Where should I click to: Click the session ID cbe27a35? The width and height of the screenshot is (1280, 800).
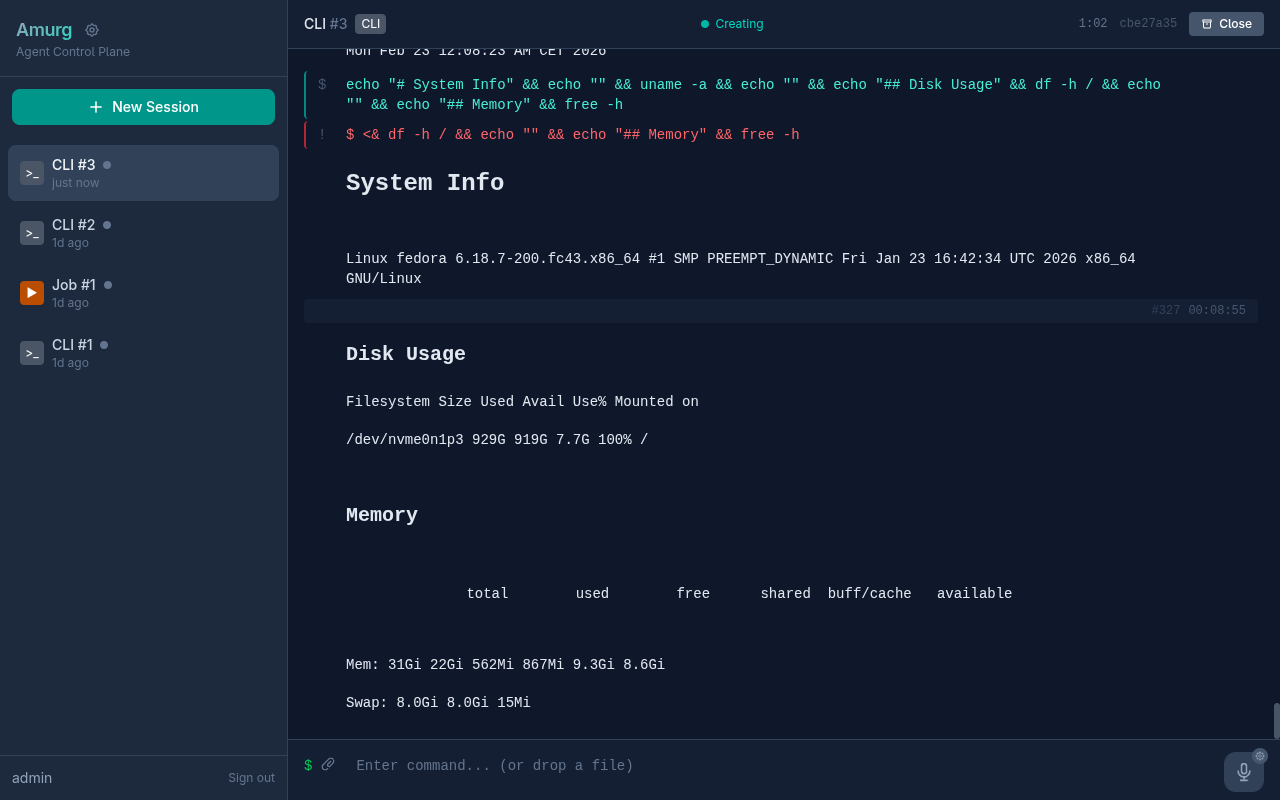tap(1148, 24)
